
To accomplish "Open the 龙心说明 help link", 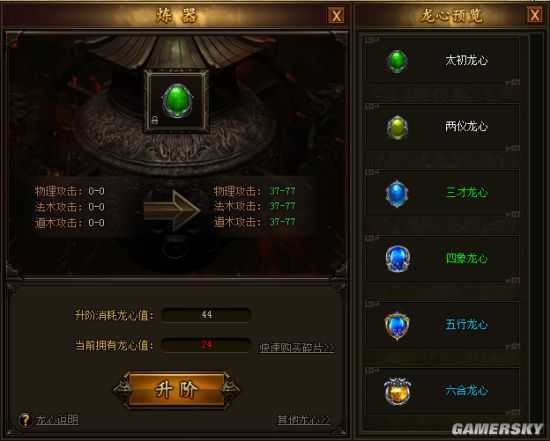I will tap(57, 420).
